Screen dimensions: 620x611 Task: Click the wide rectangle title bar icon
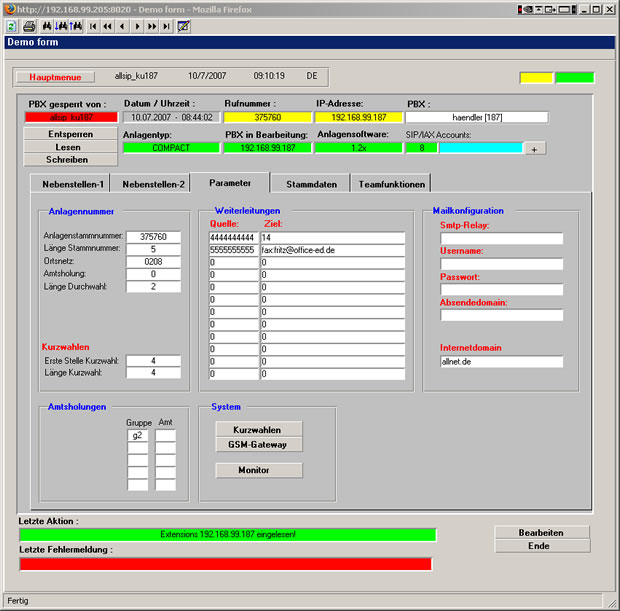pos(564,9)
